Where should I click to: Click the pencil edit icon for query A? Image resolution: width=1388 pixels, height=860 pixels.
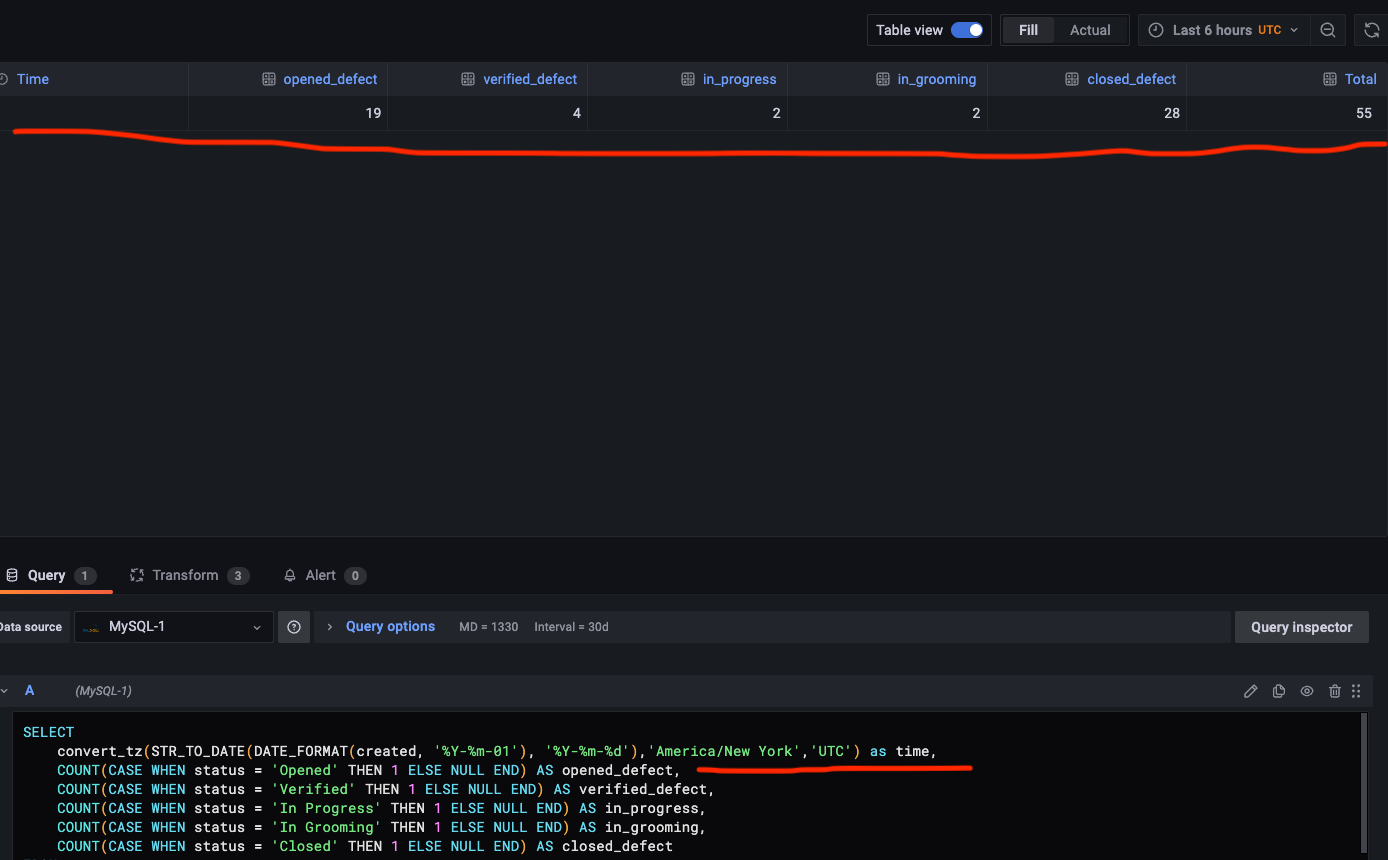tap(1251, 691)
